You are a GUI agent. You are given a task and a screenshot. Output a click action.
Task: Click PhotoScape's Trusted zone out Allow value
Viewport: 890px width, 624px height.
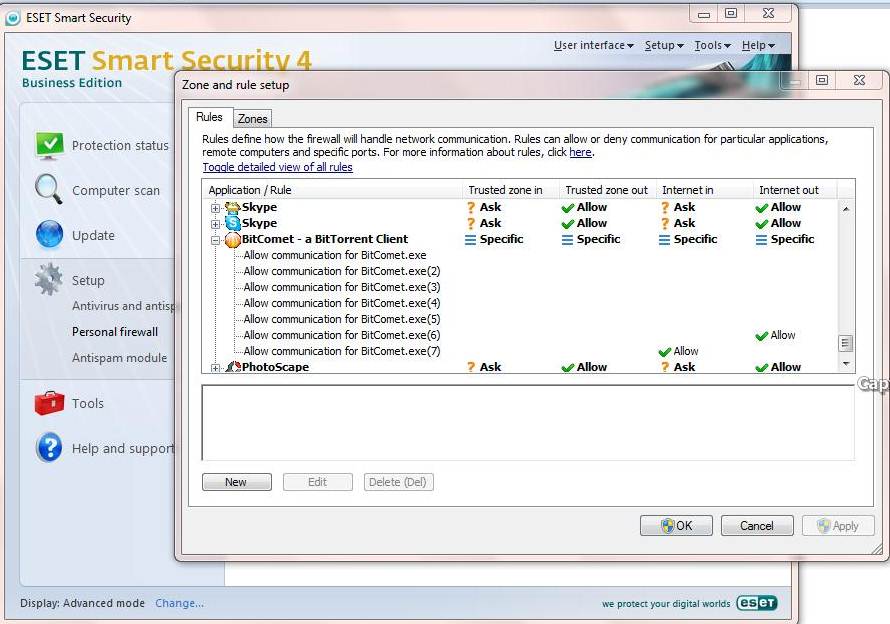coord(585,367)
